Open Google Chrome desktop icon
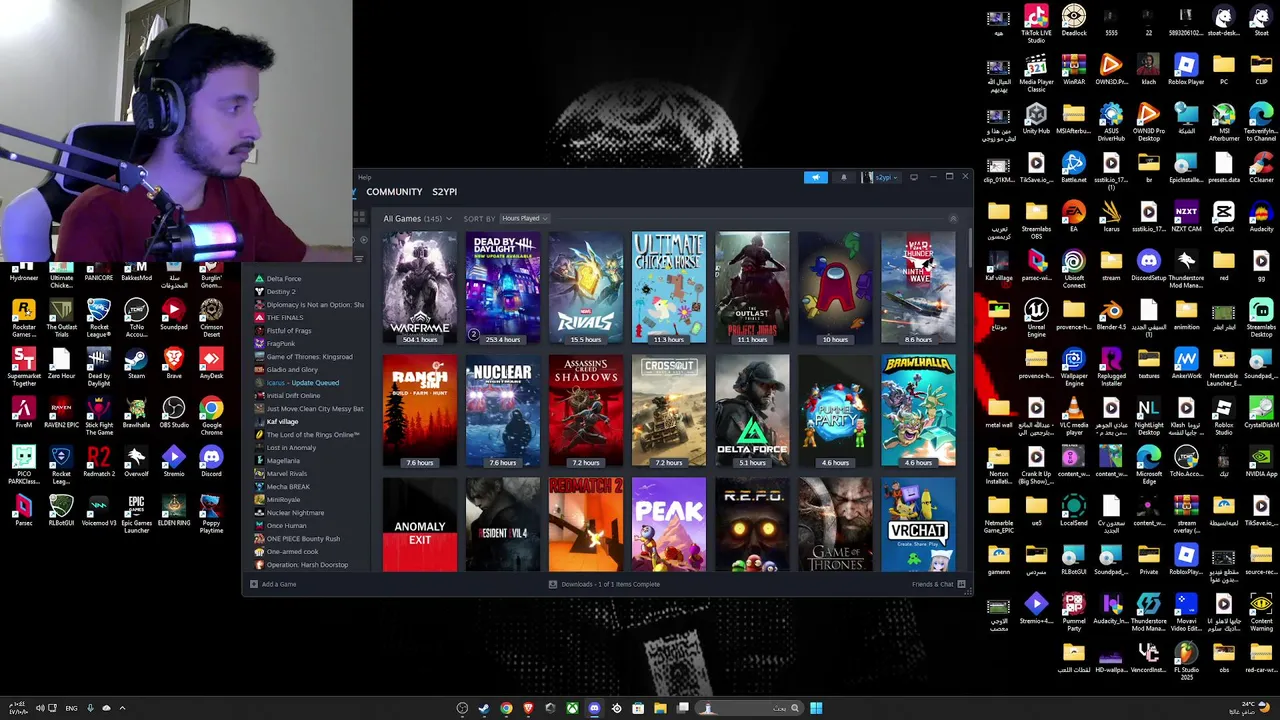This screenshot has height=720, width=1280. point(211,415)
